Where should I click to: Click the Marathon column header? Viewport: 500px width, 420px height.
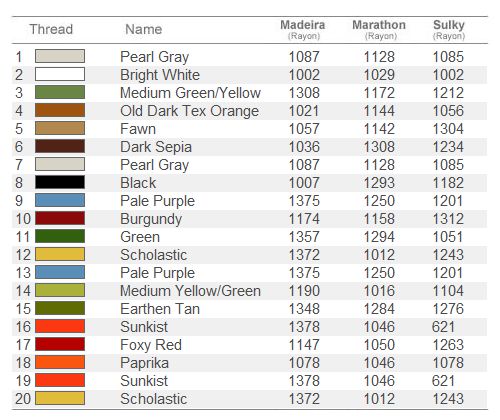(379, 29)
